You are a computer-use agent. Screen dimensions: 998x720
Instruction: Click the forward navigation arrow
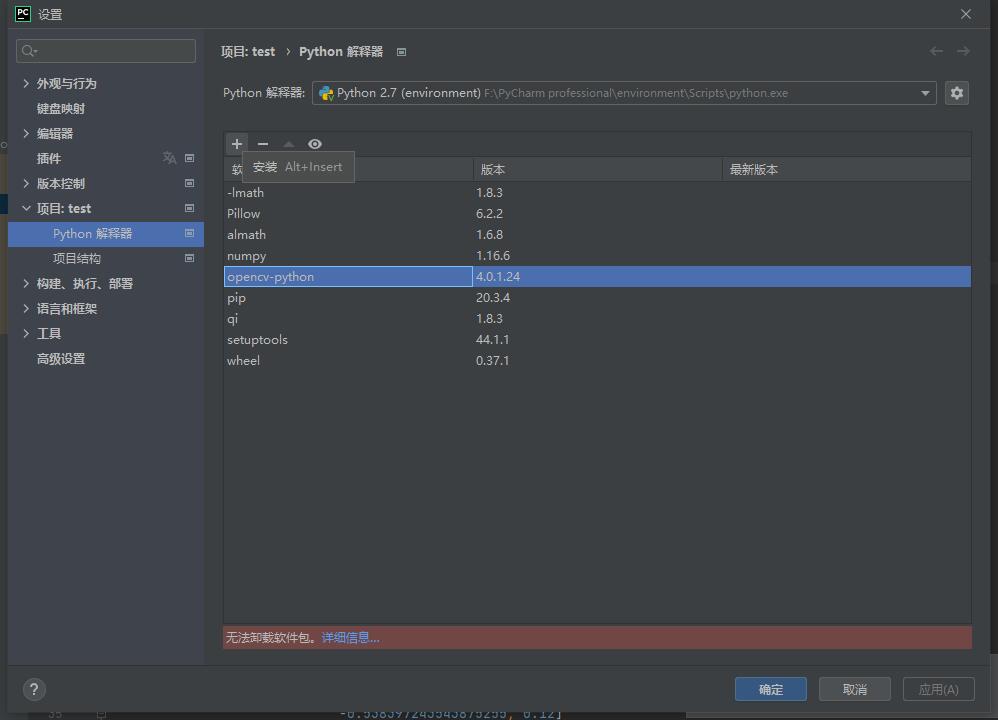tap(962, 51)
